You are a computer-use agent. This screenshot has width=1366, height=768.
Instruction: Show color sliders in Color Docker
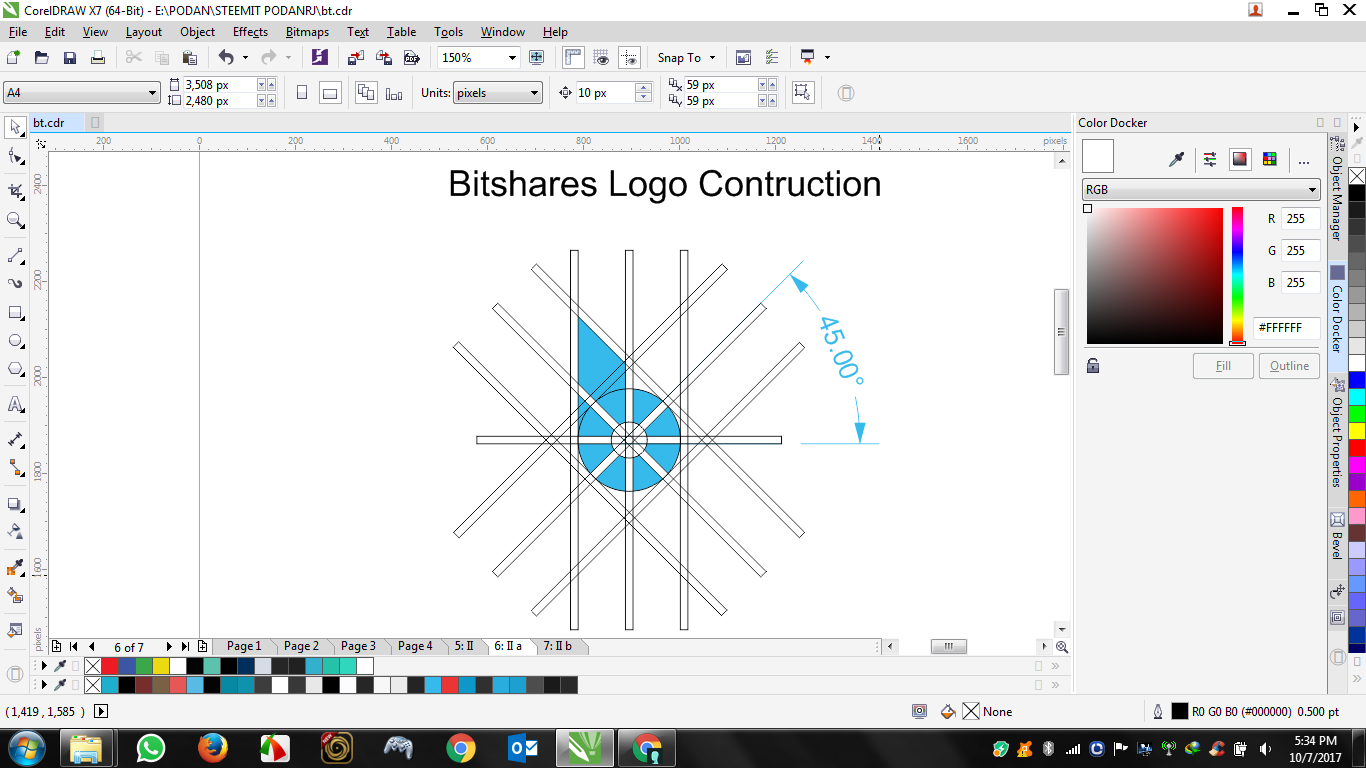click(x=1210, y=158)
